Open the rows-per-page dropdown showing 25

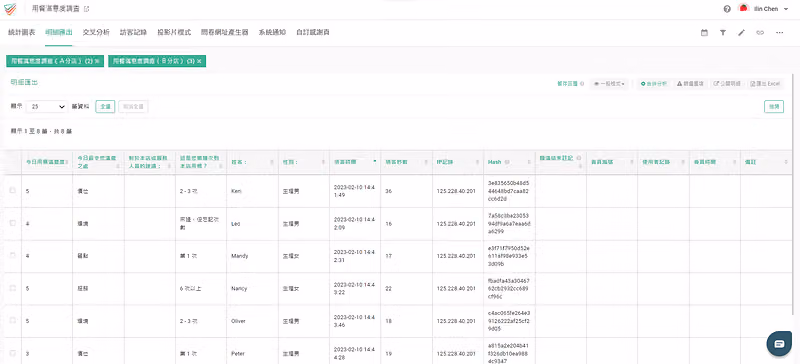(46, 107)
